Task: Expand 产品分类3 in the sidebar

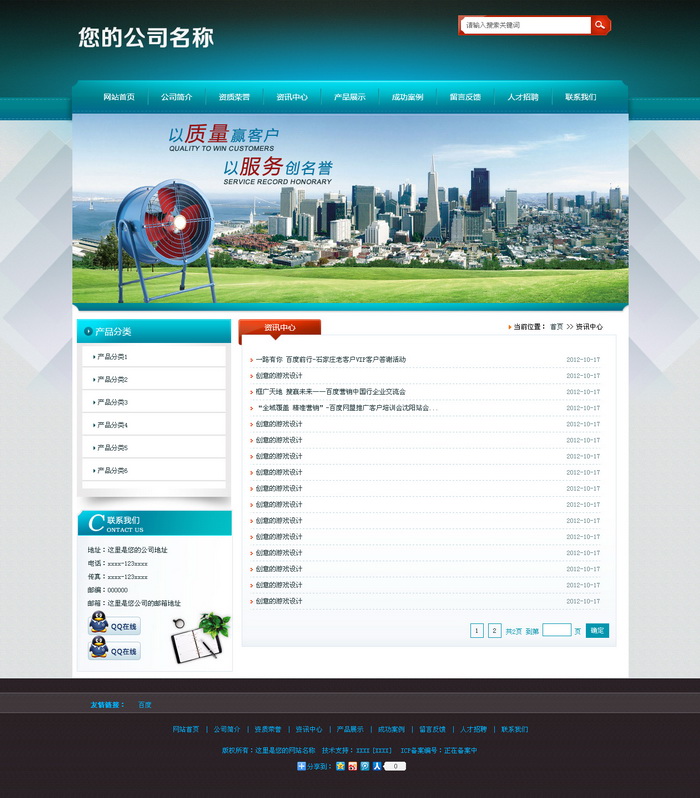Action: (x=112, y=402)
